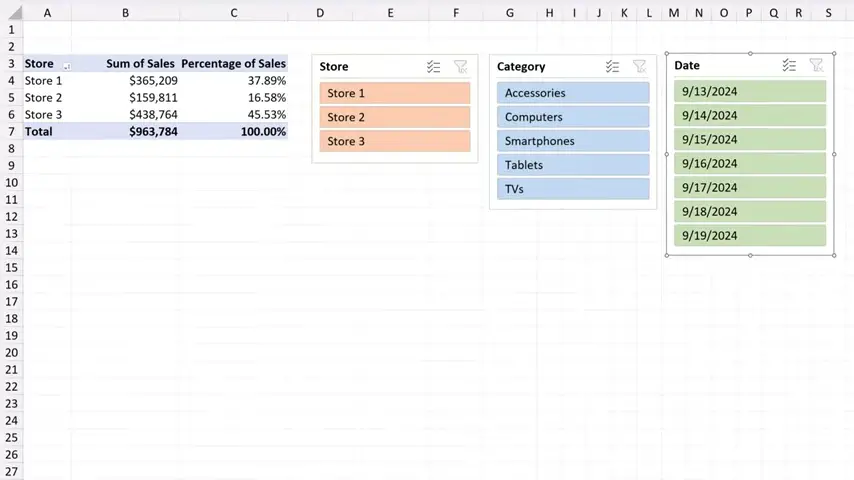Filter by Accessories category

[573, 93]
